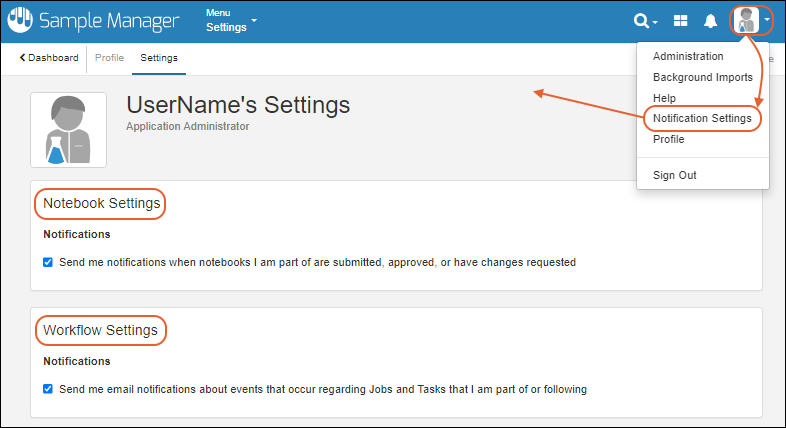The height and width of the screenshot is (428, 786).
Task: Click Sign Out in the user menu
Action: click(674, 175)
